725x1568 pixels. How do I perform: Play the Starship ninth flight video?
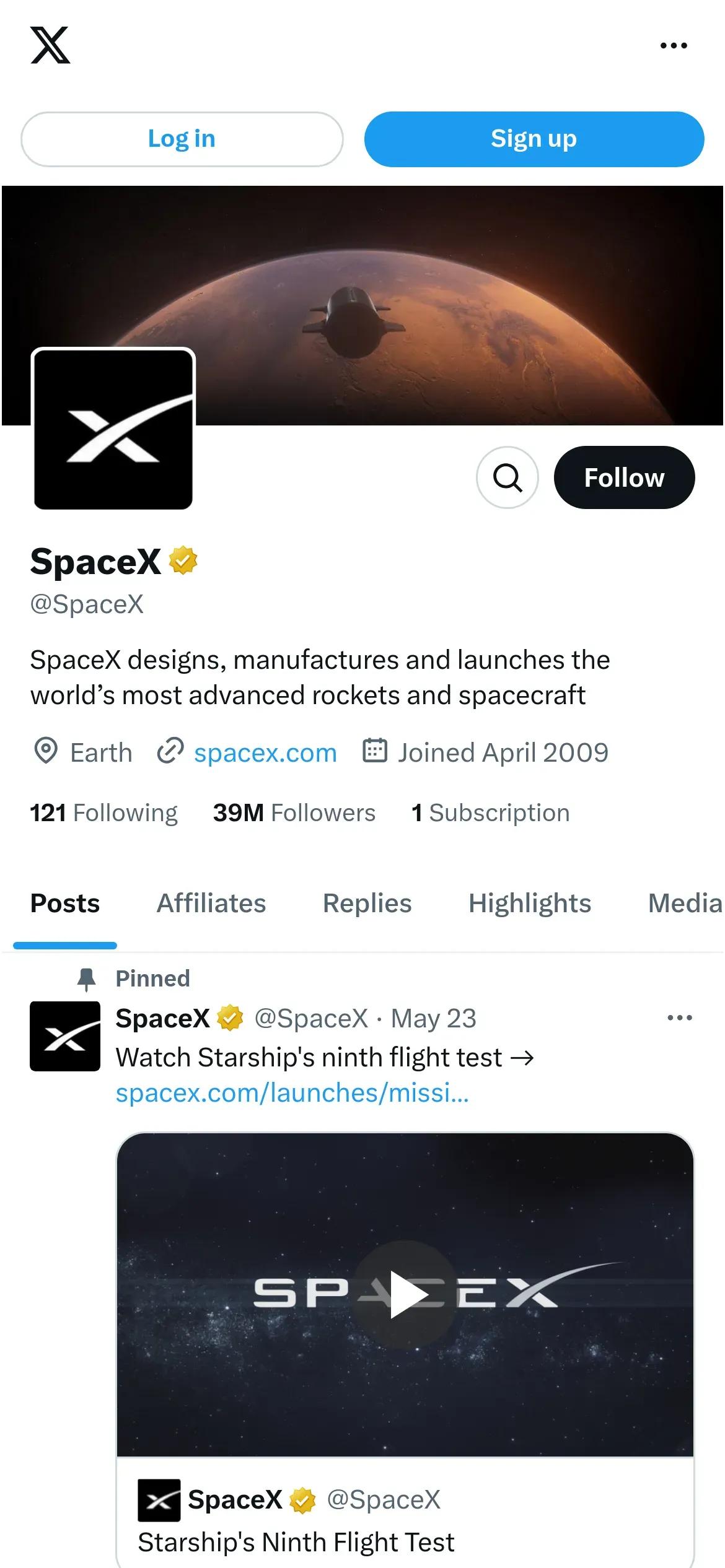pos(405,1294)
